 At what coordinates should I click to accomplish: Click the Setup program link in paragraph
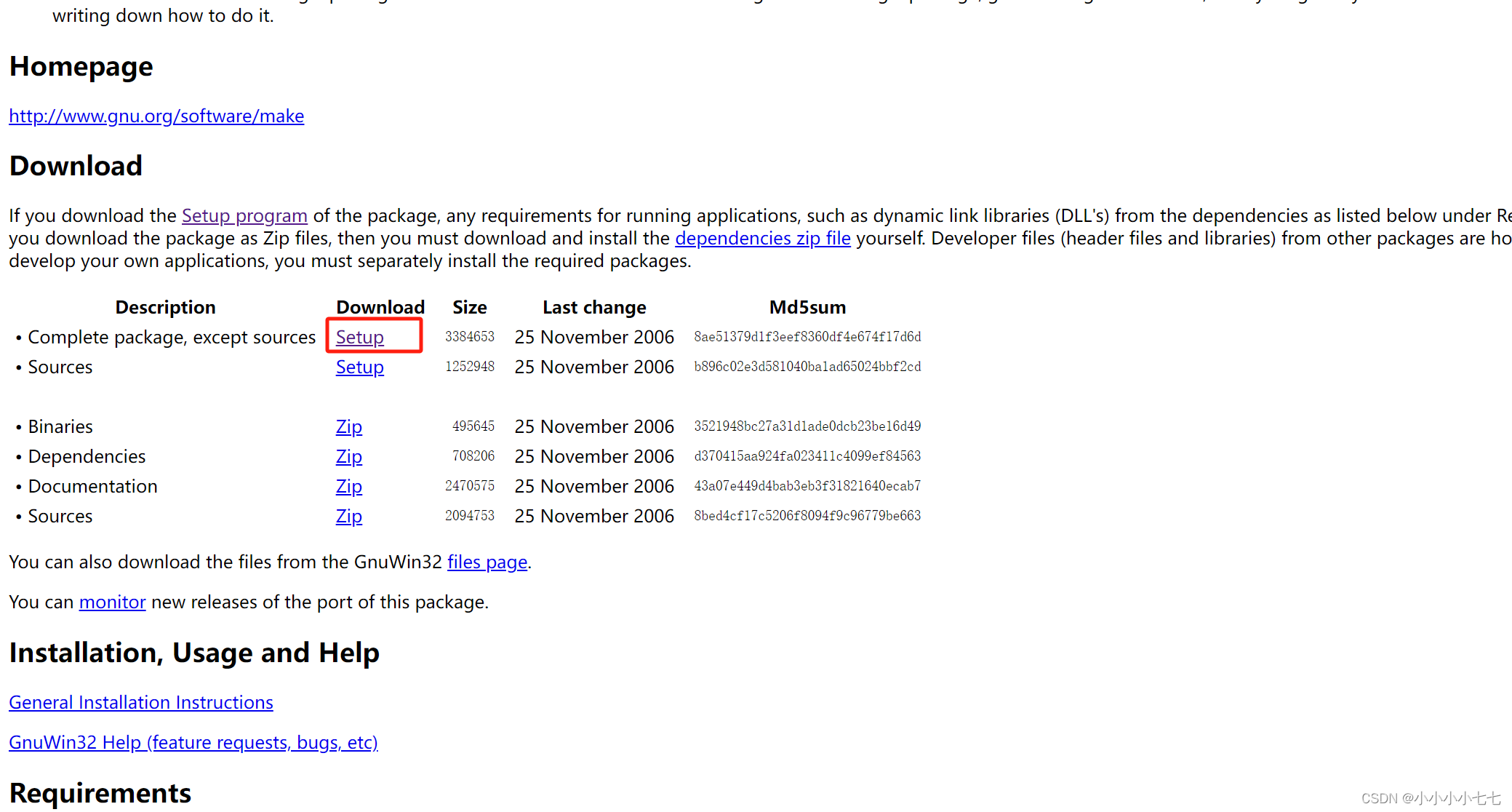pyautogui.click(x=244, y=216)
